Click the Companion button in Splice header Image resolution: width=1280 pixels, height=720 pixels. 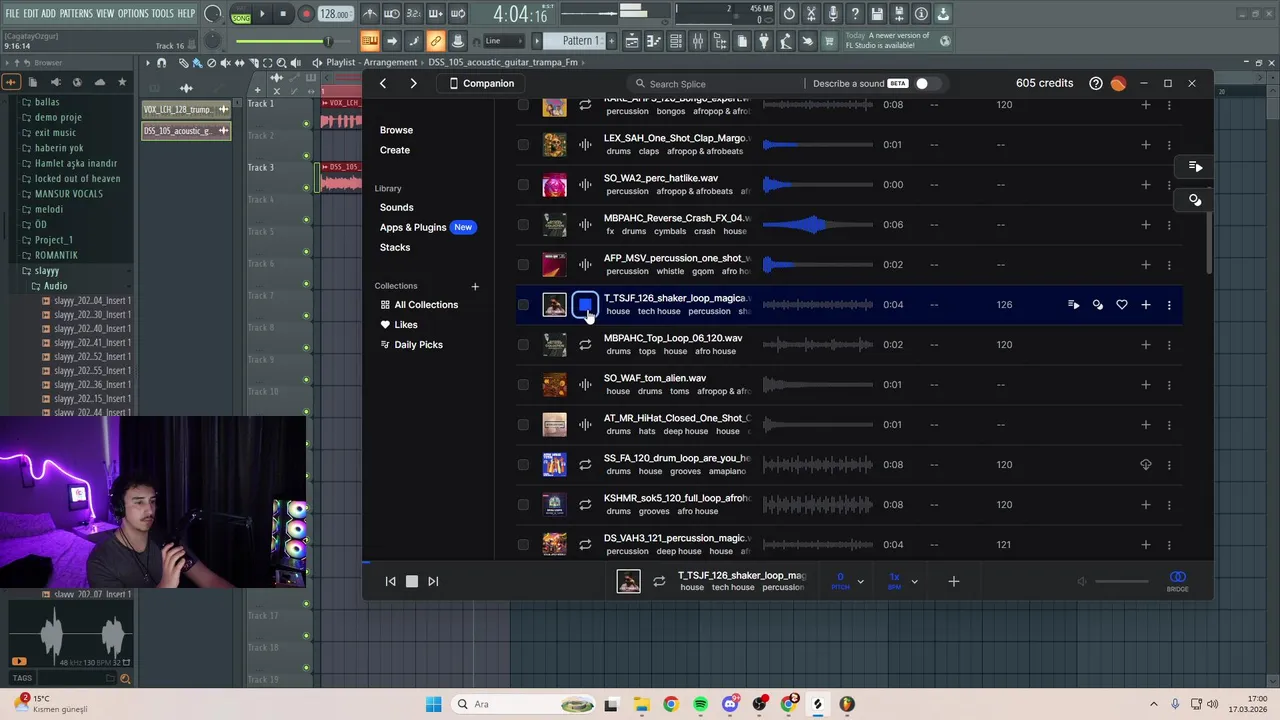[x=482, y=83]
